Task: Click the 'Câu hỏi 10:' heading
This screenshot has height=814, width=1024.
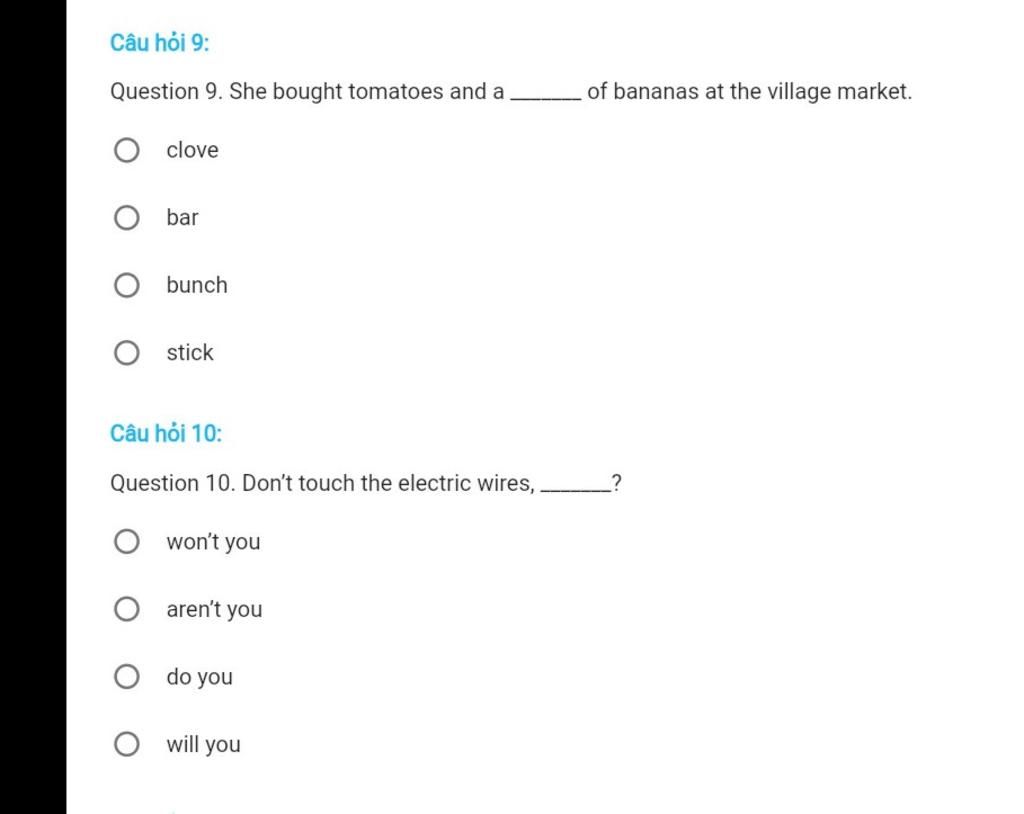Action: tap(166, 433)
